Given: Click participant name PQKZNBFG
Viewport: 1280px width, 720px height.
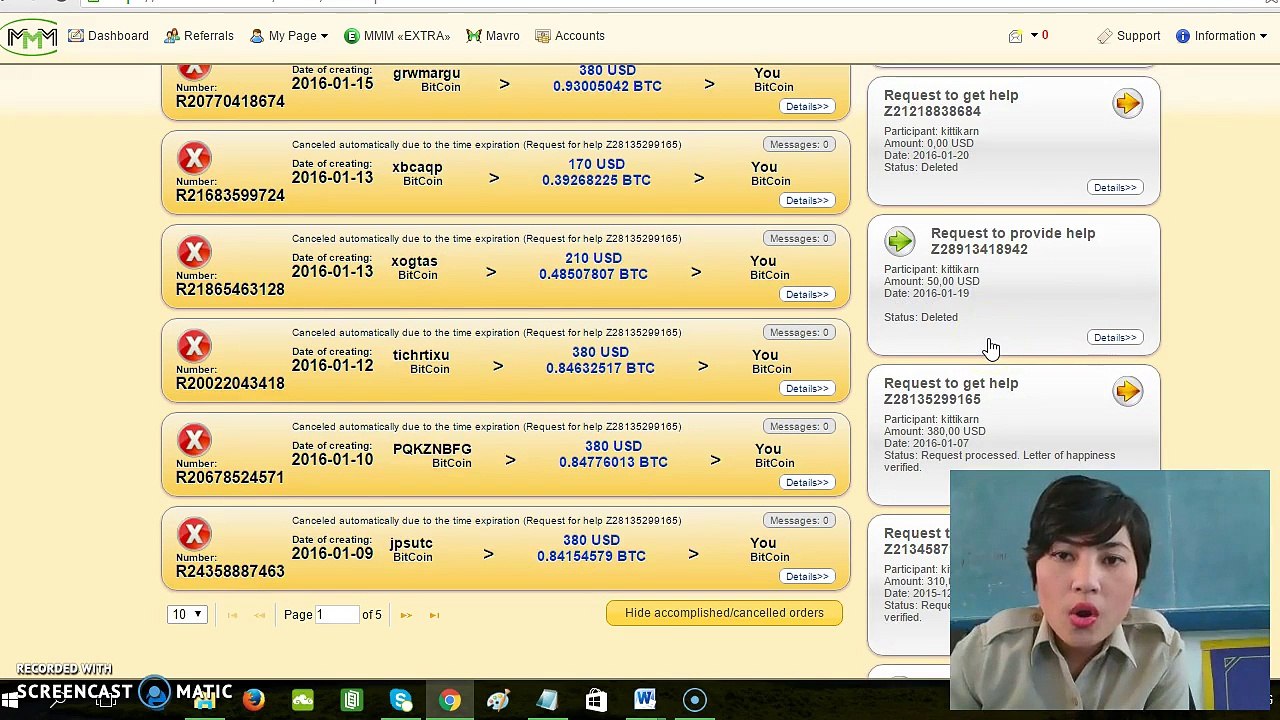Looking at the screenshot, I should point(432,449).
